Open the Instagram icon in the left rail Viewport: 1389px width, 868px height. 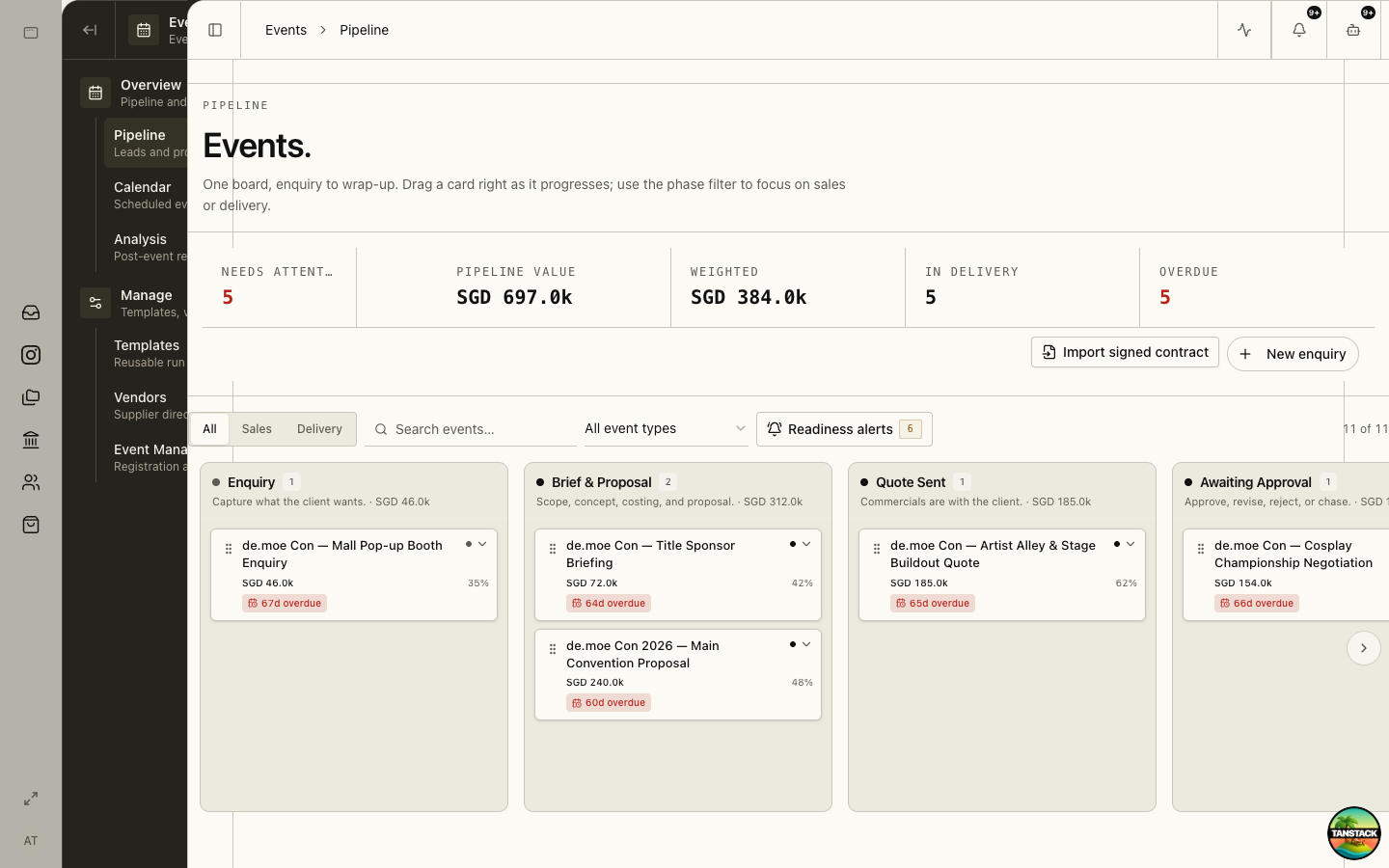tap(31, 355)
